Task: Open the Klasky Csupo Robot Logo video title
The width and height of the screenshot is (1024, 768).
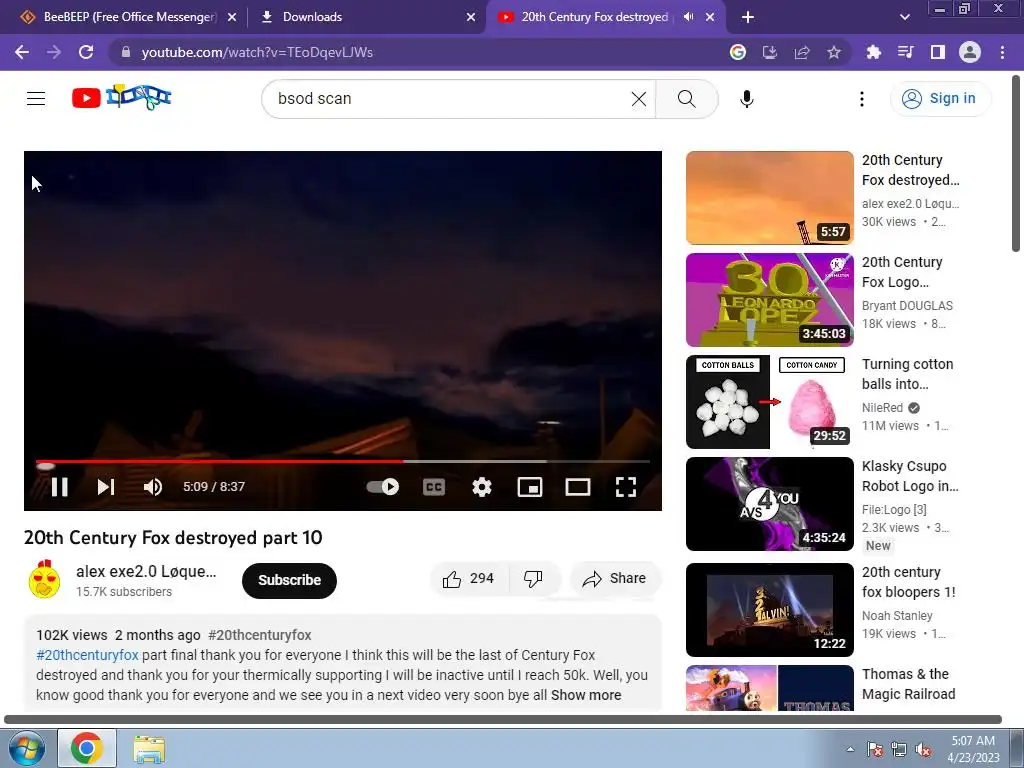Action: tap(910, 476)
